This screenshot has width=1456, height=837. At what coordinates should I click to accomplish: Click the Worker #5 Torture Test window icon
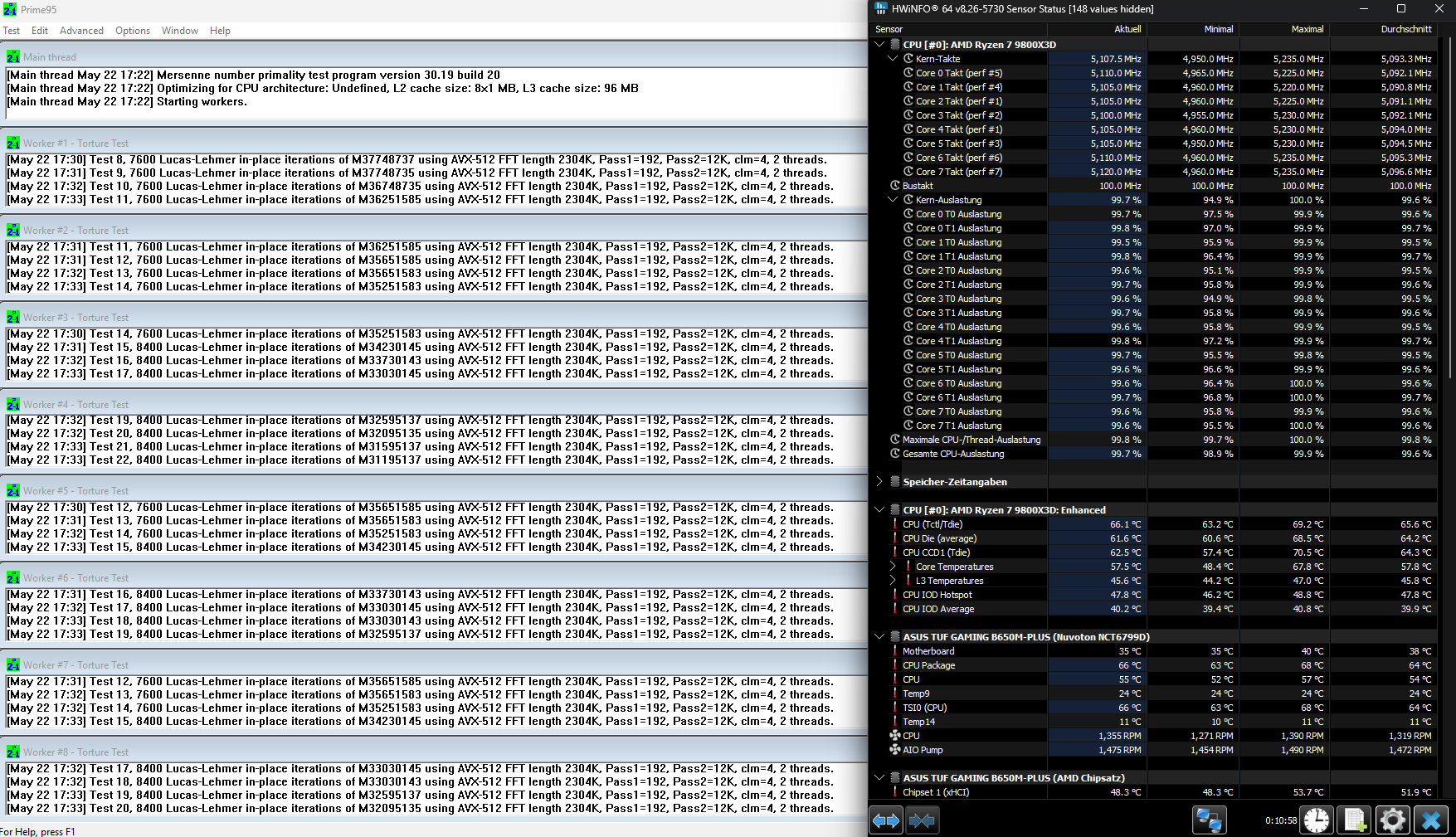(x=13, y=490)
